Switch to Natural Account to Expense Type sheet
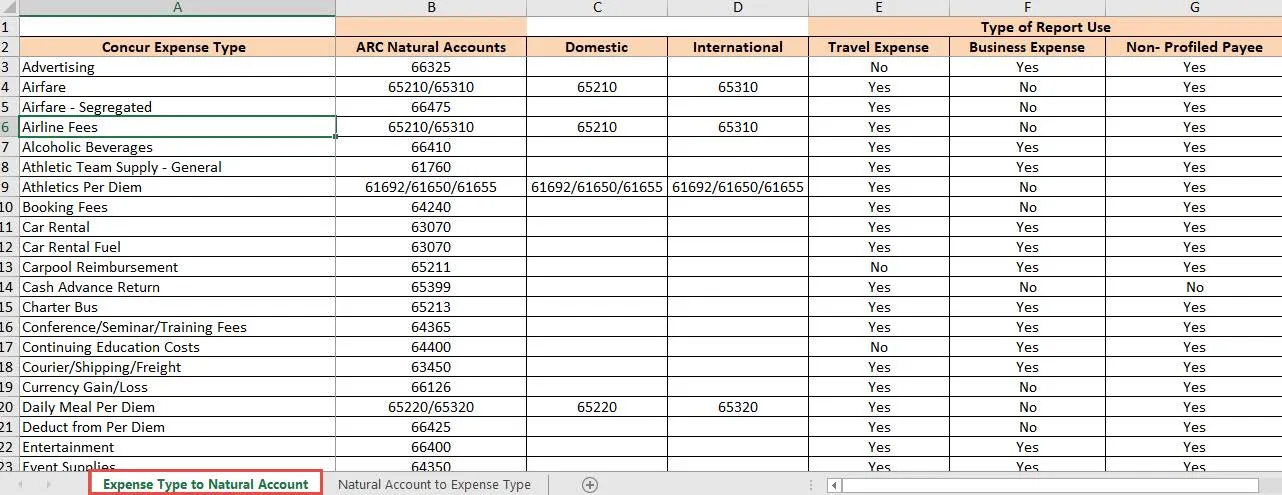Image resolution: width=1282 pixels, height=495 pixels. coord(434,484)
